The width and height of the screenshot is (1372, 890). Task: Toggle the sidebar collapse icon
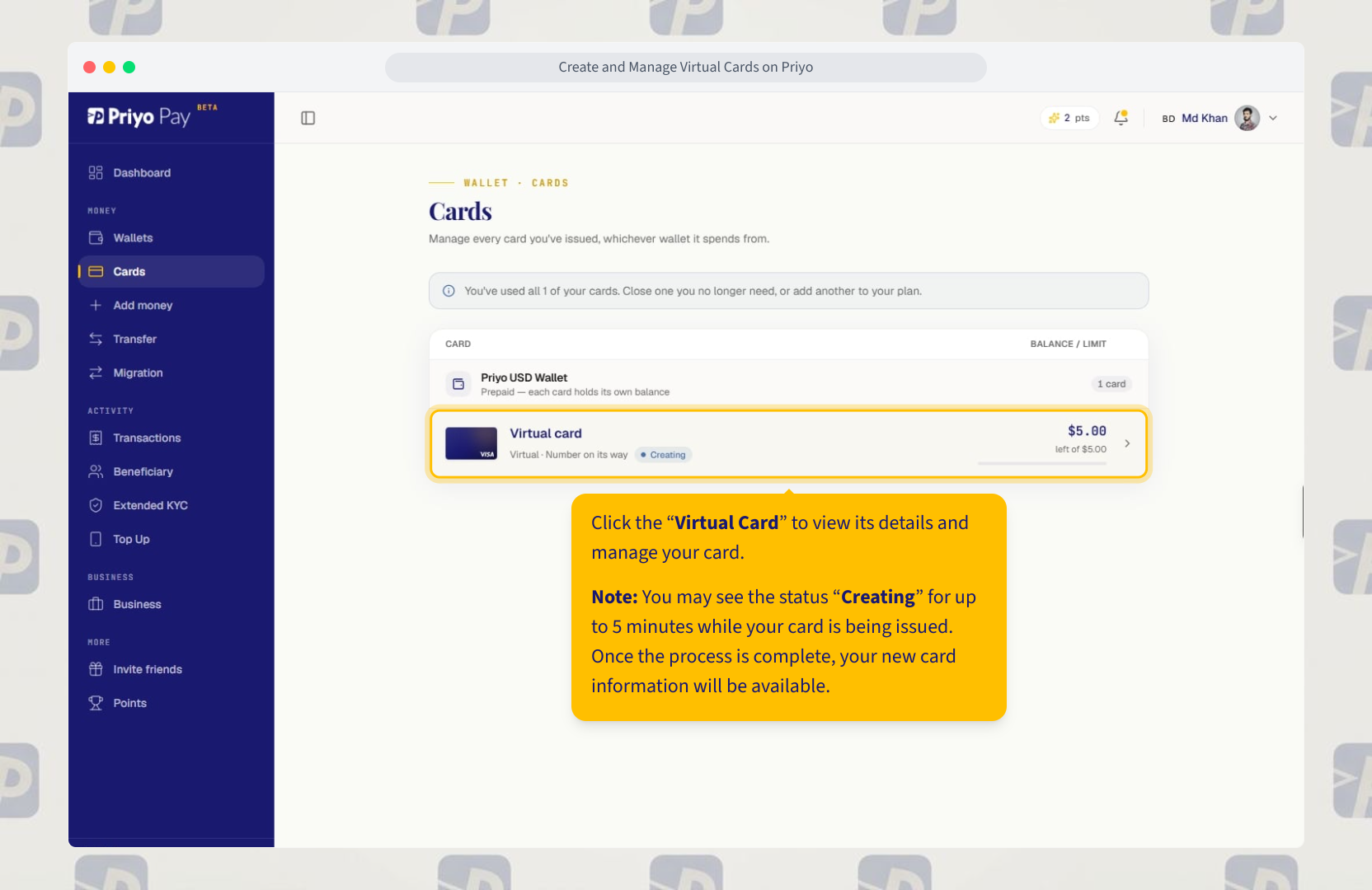[x=308, y=118]
